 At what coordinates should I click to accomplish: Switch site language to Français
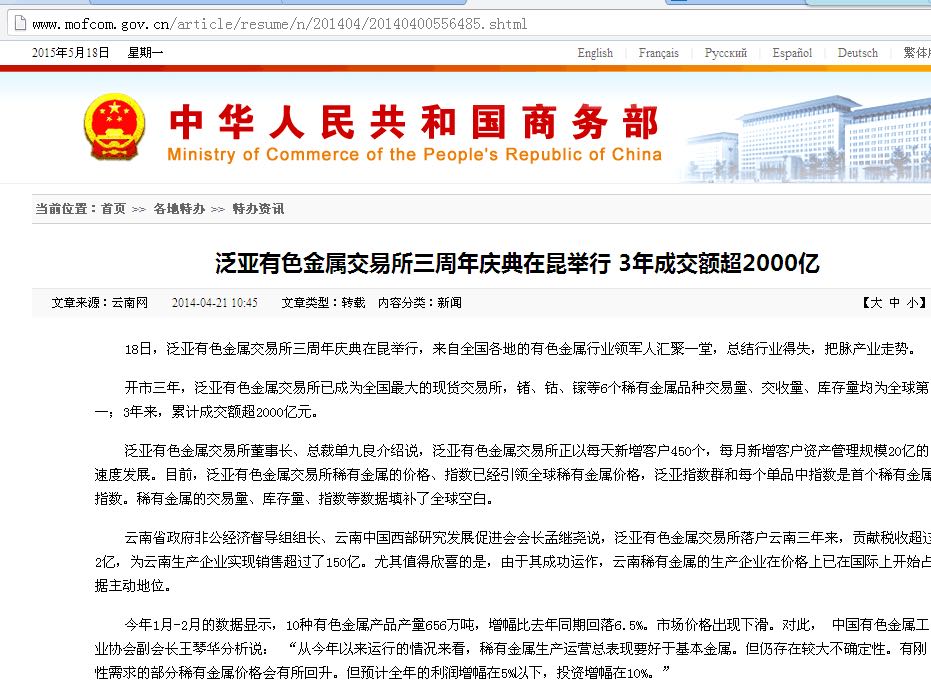pyautogui.click(x=658, y=53)
